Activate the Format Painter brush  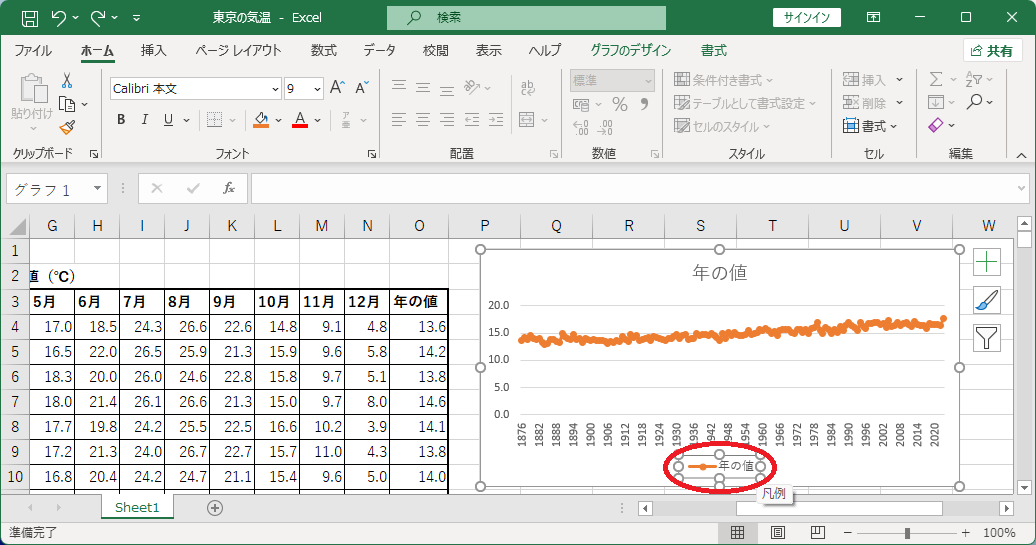point(67,127)
